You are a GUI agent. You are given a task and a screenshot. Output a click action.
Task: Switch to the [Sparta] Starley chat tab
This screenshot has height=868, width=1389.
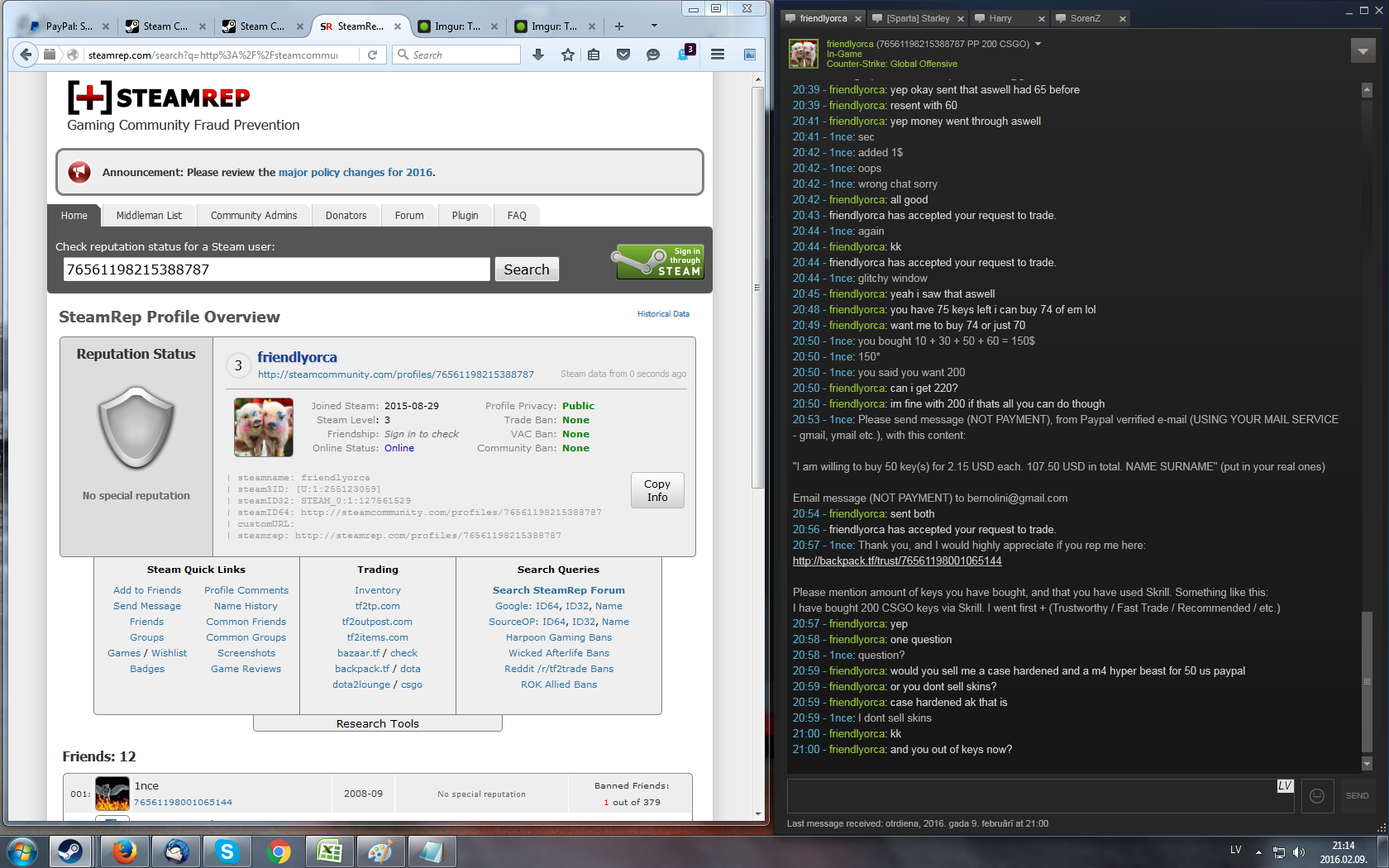(x=918, y=18)
